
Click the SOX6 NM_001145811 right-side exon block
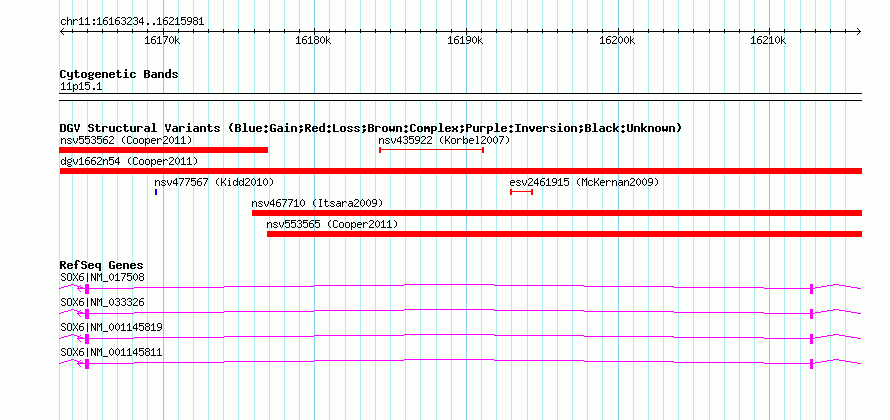[x=812, y=364]
